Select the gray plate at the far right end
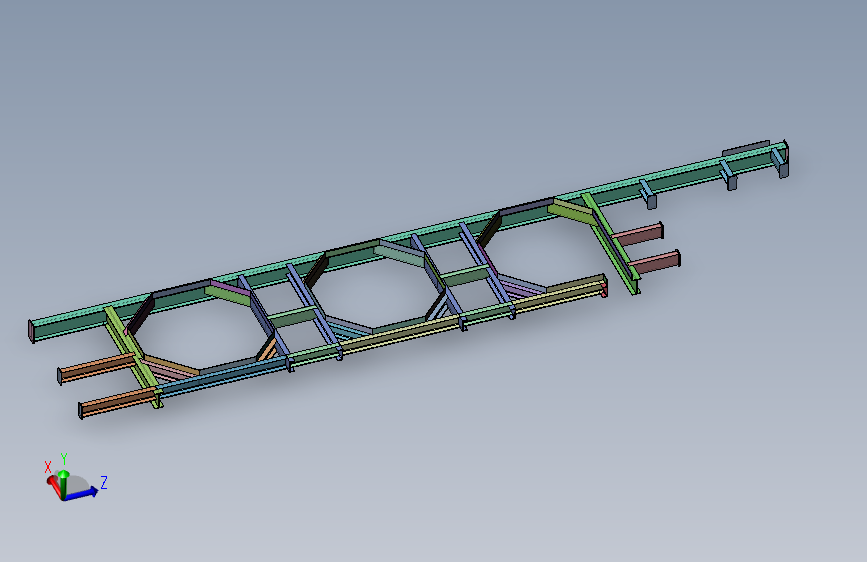This screenshot has width=867, height=562. click(x=745, y=148)
